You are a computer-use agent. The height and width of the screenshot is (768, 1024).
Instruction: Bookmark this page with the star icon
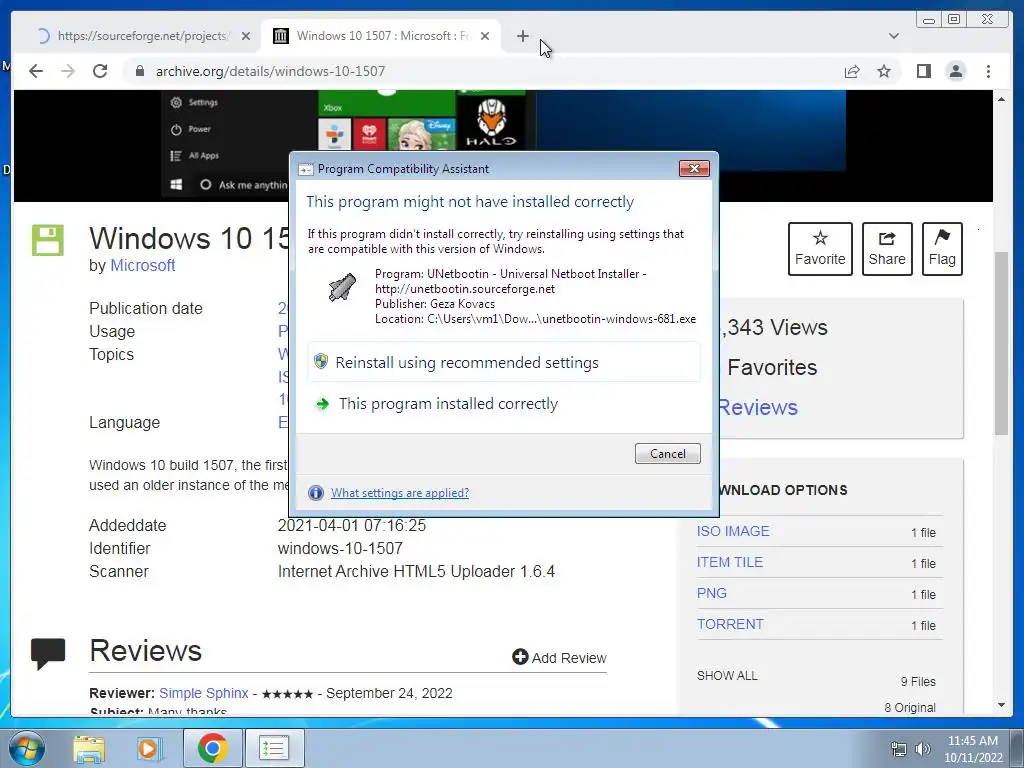[884, 71]
